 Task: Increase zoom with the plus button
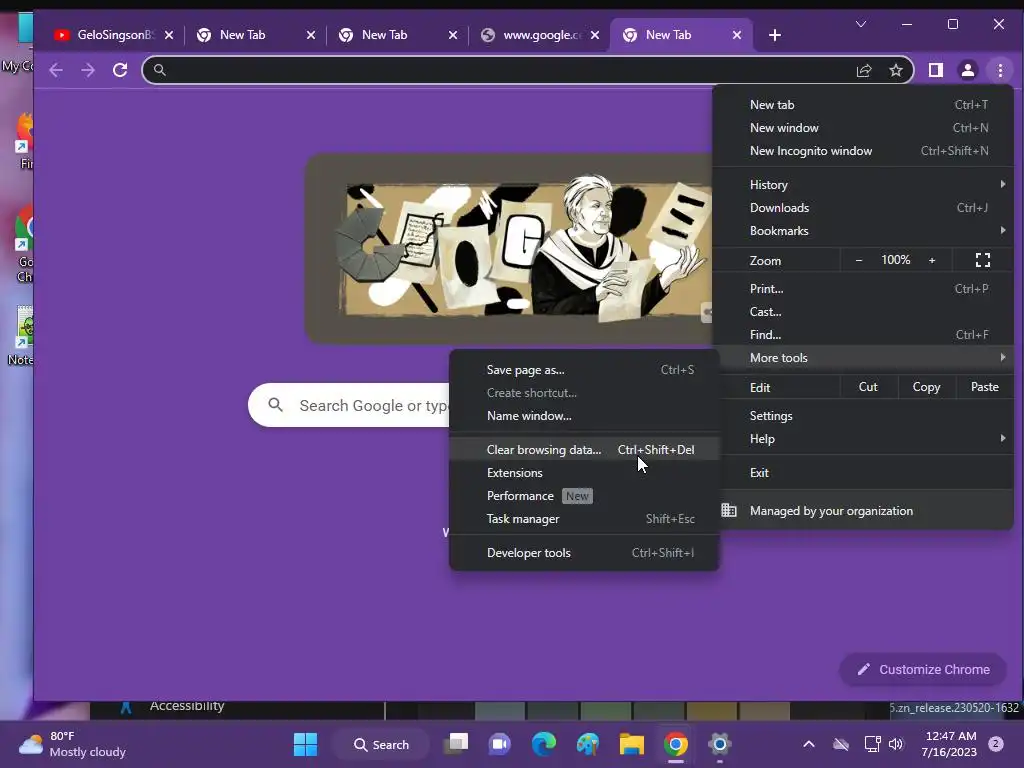[932, 260]
